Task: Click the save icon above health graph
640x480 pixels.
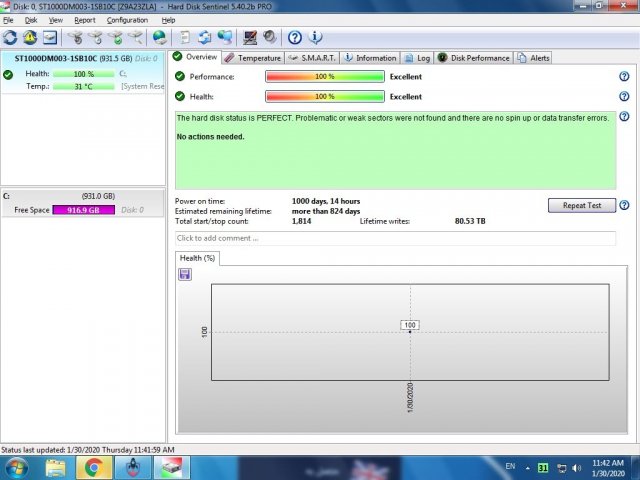Action: tap(184, 274)
